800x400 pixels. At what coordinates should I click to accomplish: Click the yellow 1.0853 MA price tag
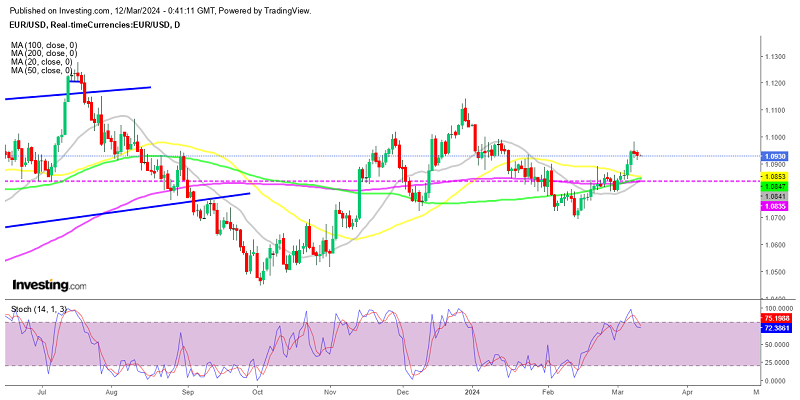(x=774, y=177)
